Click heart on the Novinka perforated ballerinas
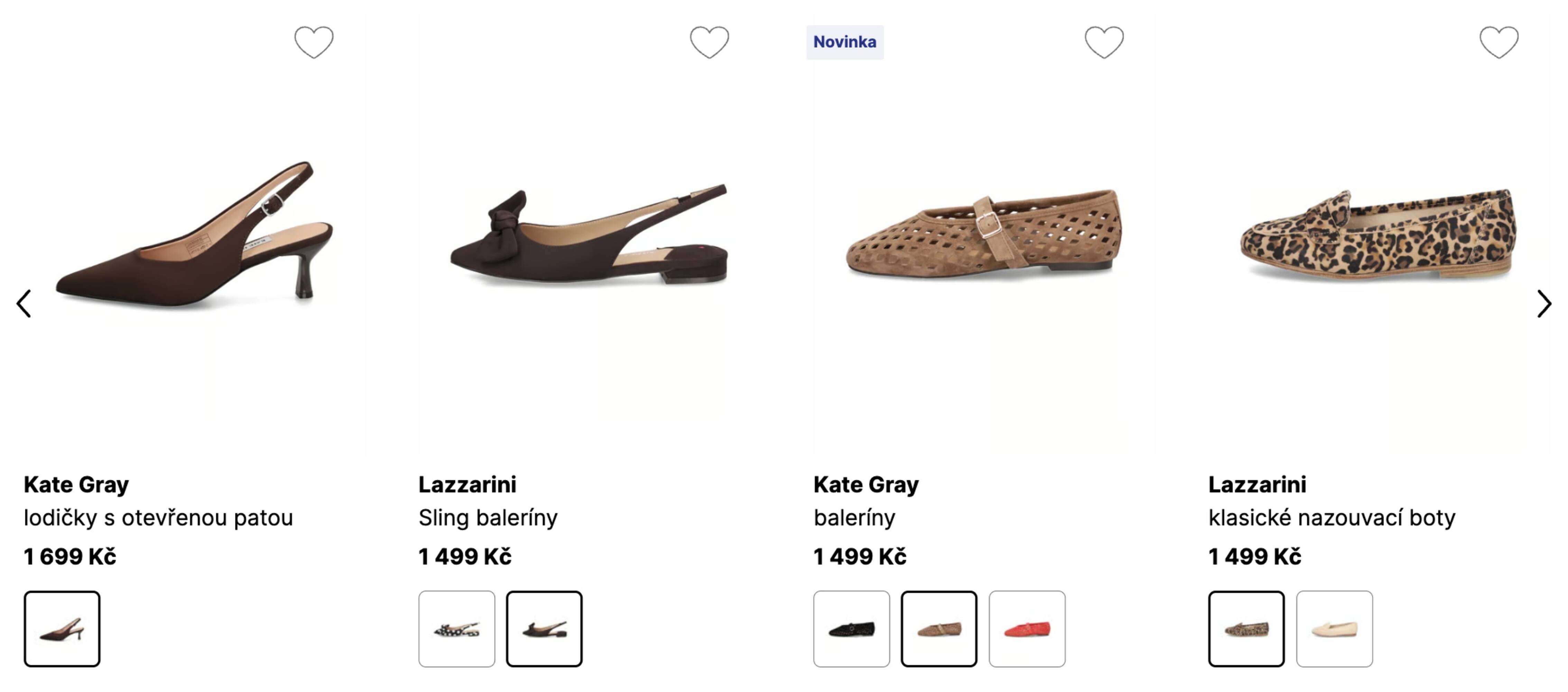 [x=1104, y=42]
